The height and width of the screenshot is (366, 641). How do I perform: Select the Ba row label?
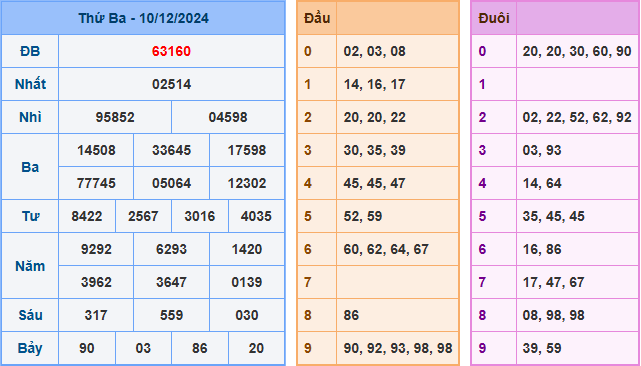coord(30,167)
